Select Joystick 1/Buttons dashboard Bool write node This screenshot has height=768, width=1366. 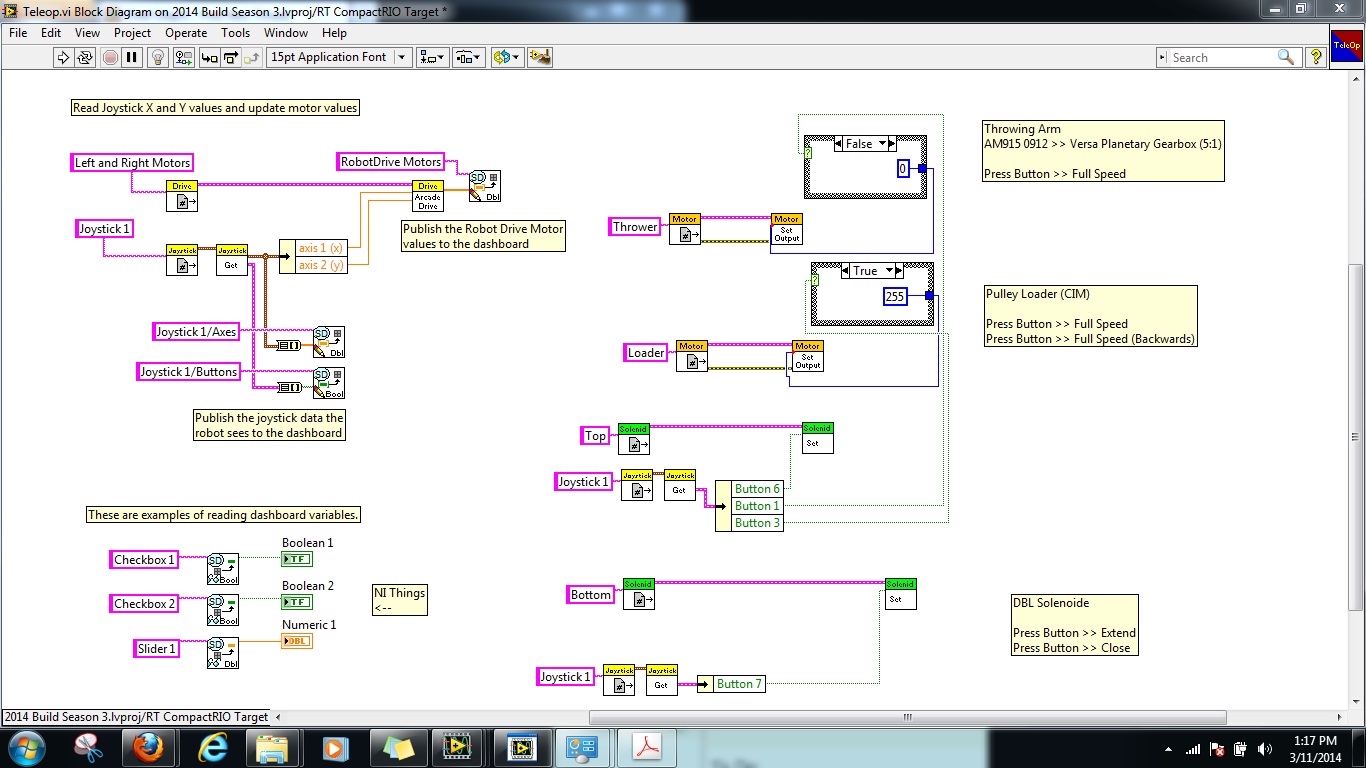[329, 383]
